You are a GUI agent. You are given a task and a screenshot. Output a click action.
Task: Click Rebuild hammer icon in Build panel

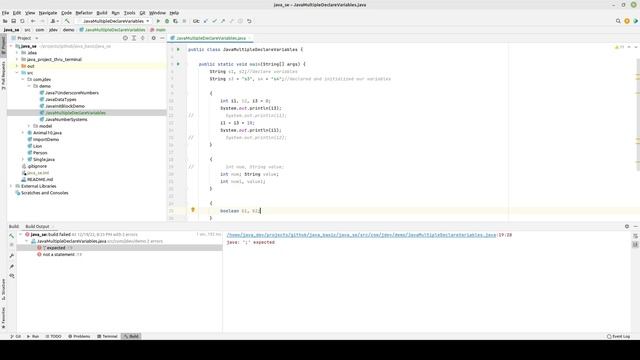click(x=11, y=236)
